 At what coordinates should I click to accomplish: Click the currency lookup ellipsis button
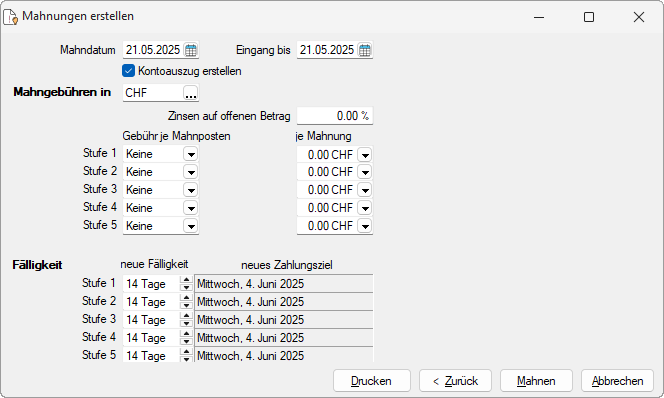point(191,93)
